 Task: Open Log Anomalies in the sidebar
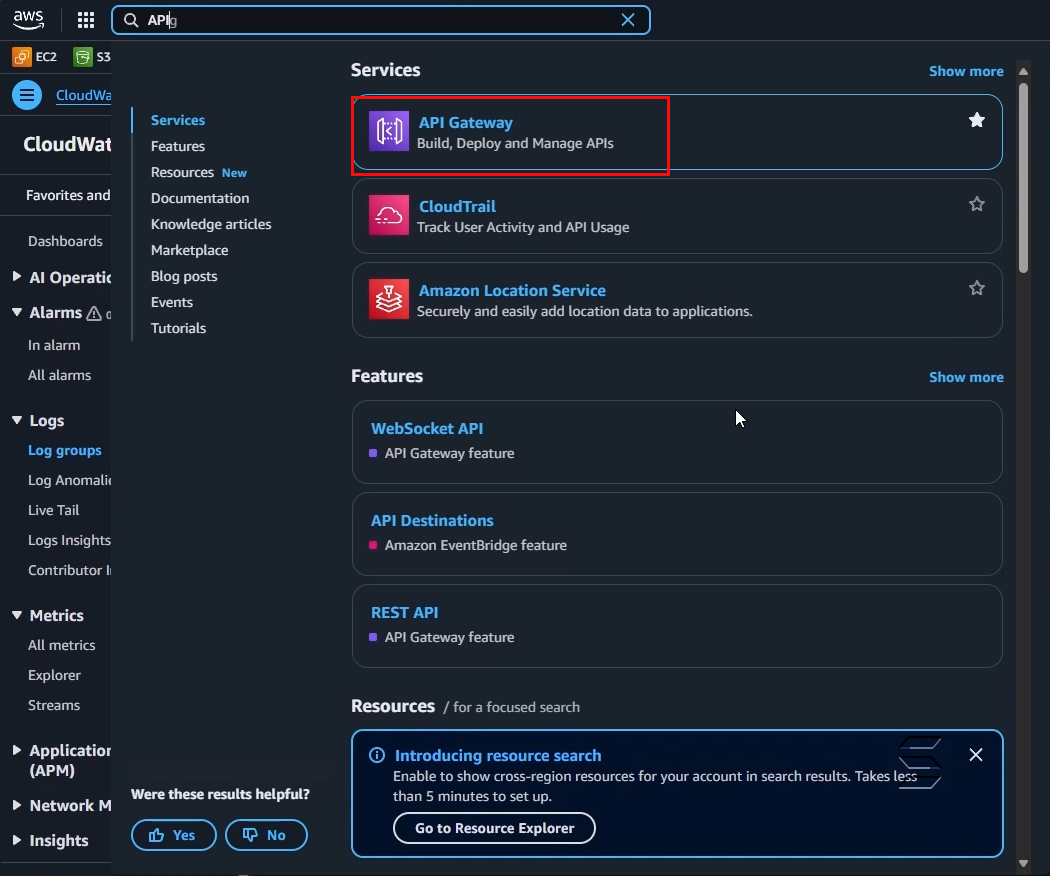click(x=69, y=480)
